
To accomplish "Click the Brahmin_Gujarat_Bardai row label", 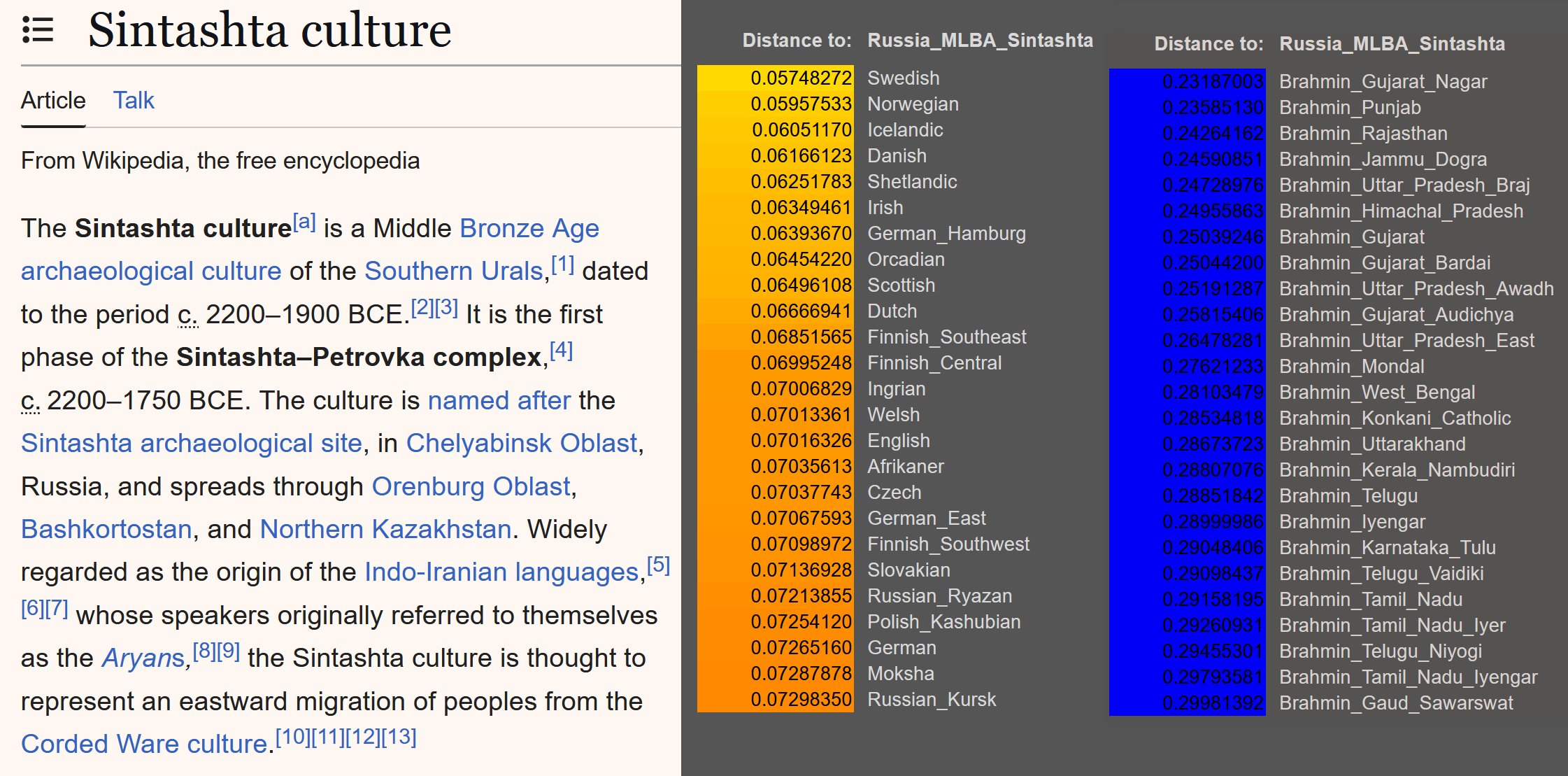I will click(1385, 263).
